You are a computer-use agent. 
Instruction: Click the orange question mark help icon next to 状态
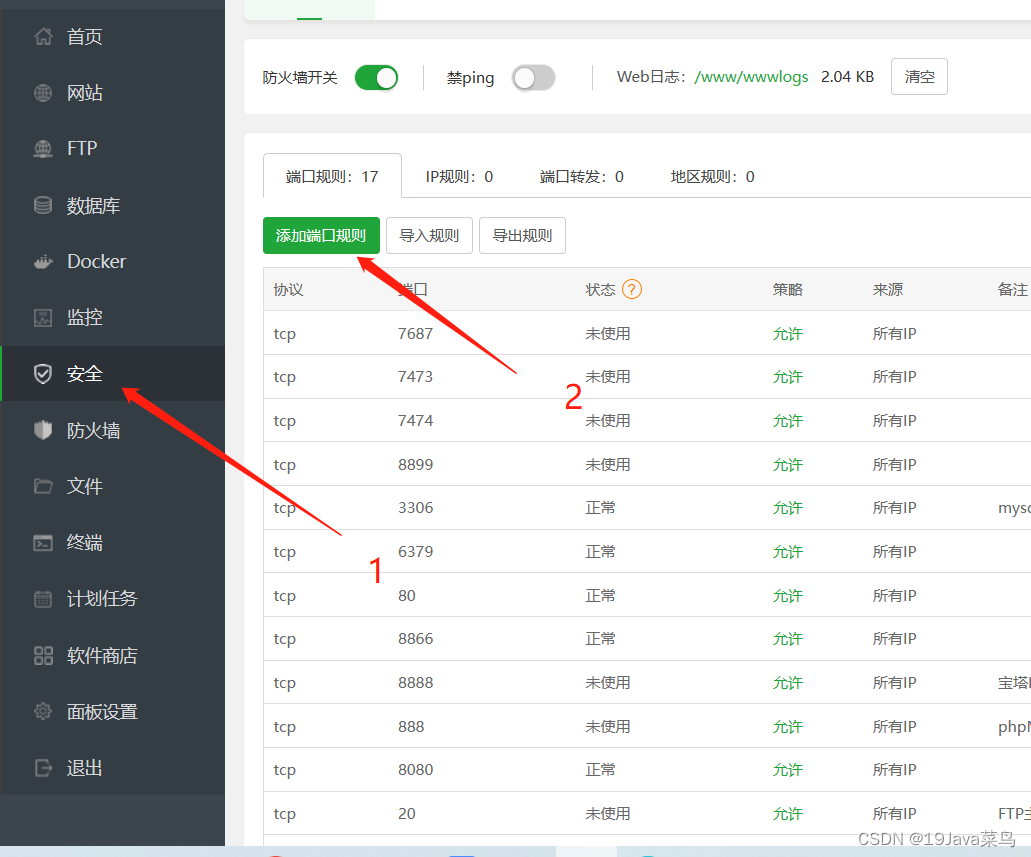click(632, 289)
